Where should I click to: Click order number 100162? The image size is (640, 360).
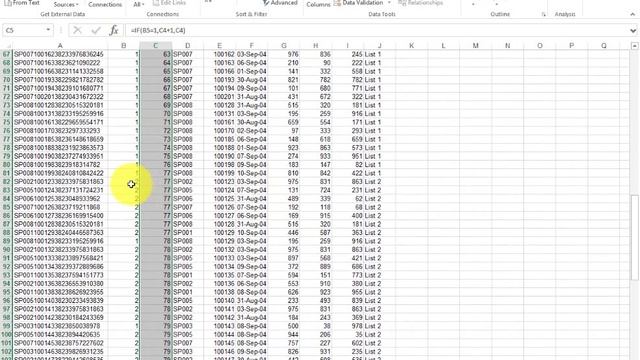219,54
